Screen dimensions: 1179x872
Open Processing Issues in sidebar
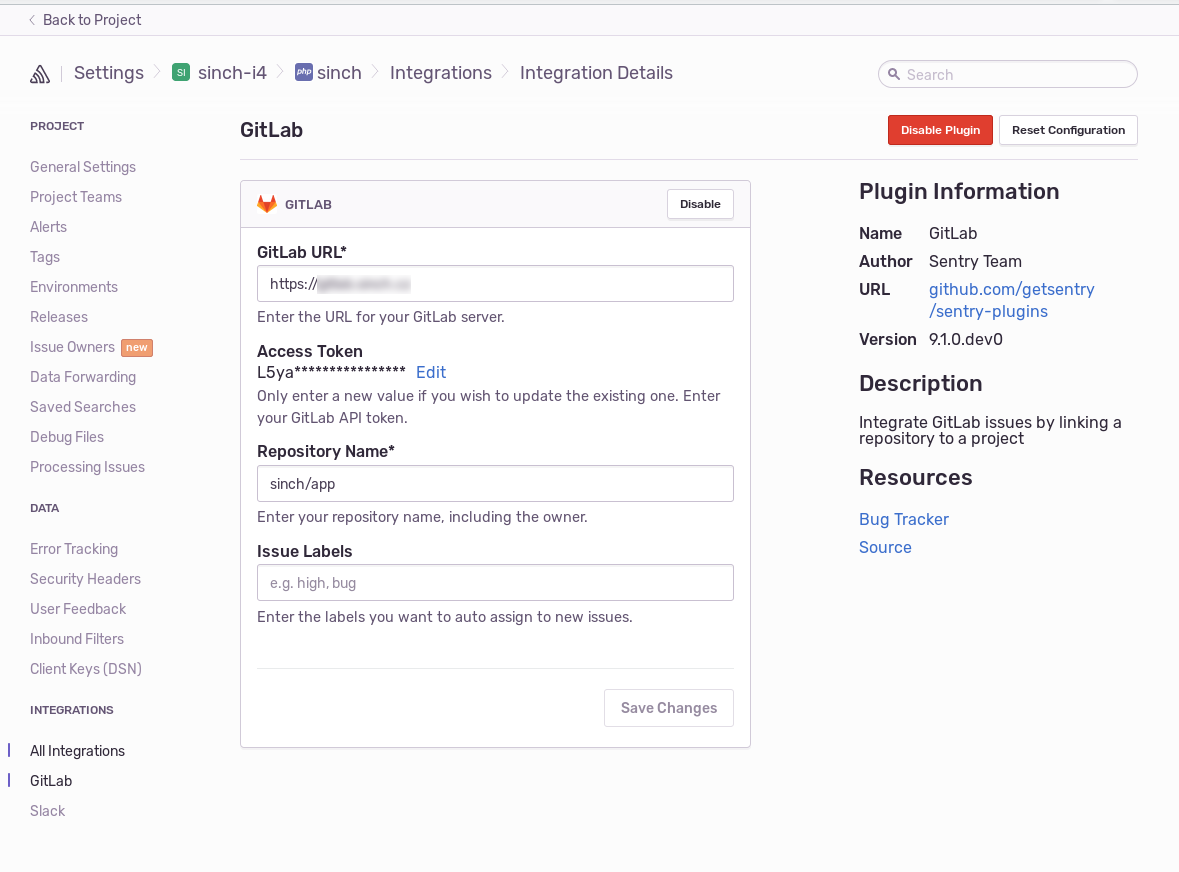[87, 468]
